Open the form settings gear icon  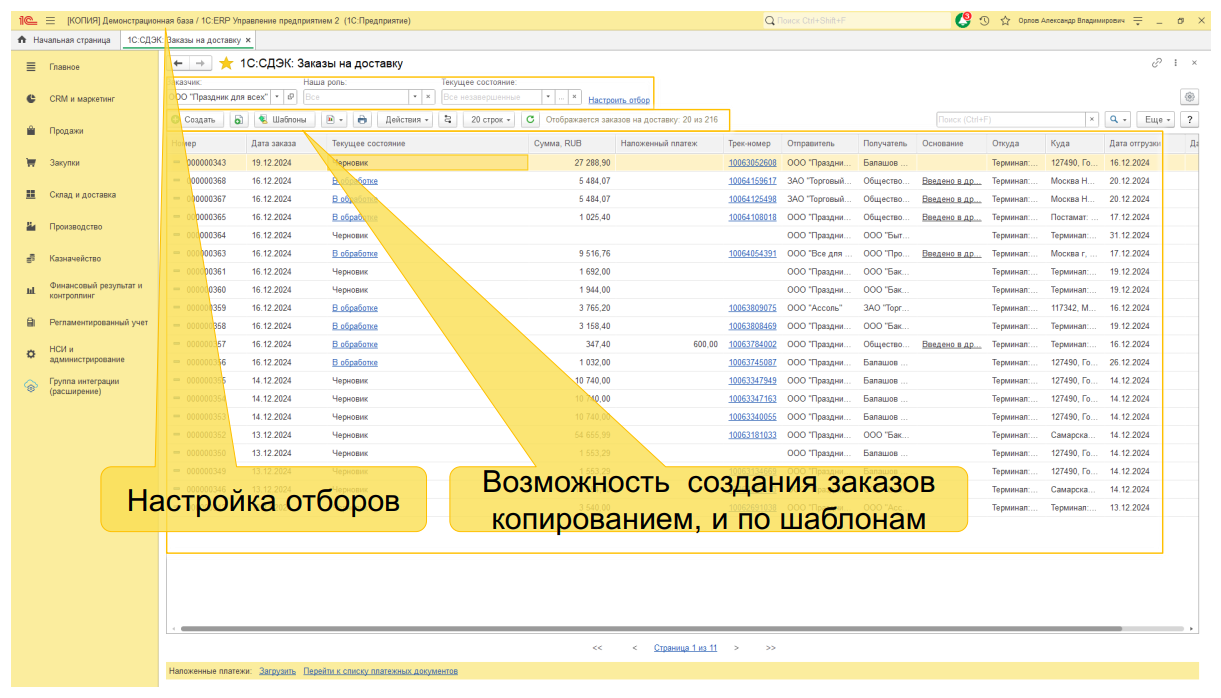coord(1189,96)
